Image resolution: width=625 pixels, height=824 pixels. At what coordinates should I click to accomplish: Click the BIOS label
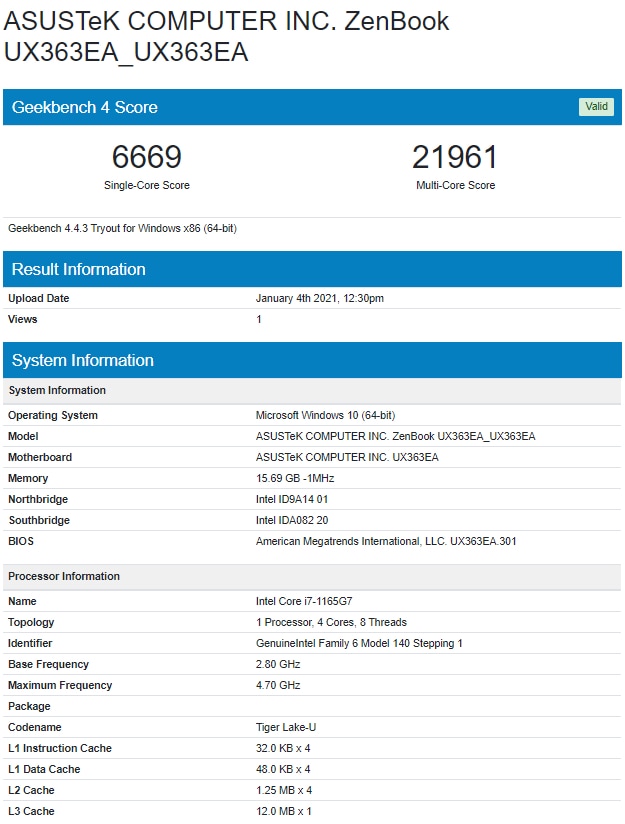coord(21,541)
